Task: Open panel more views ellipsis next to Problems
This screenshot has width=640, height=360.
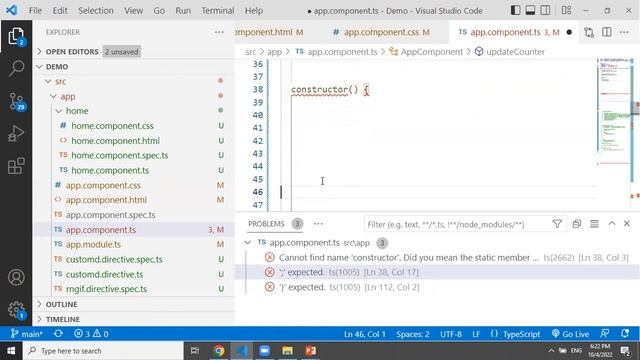Action: point(318,224)
